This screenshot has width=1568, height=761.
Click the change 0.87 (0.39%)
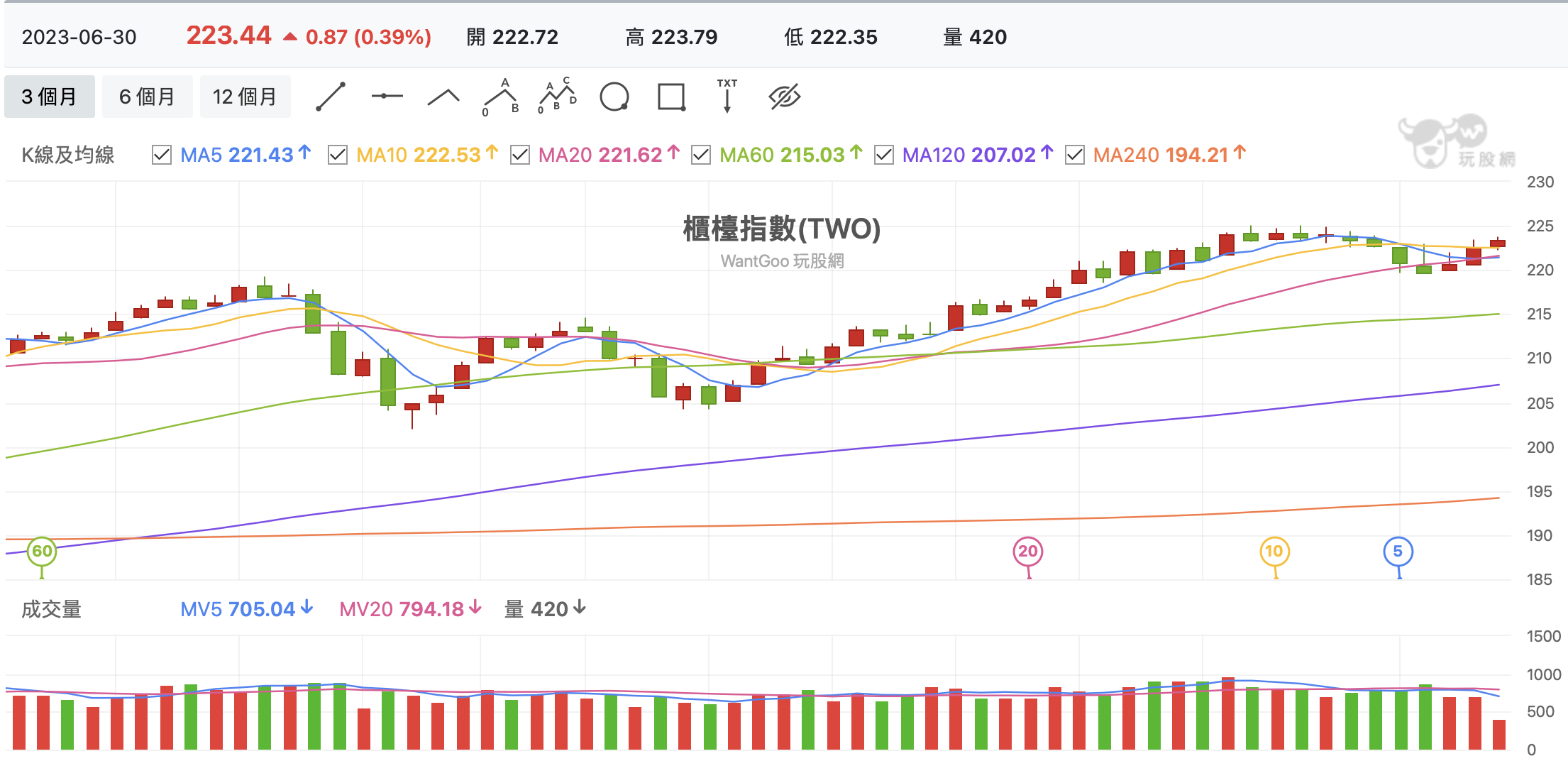(368, 37)
